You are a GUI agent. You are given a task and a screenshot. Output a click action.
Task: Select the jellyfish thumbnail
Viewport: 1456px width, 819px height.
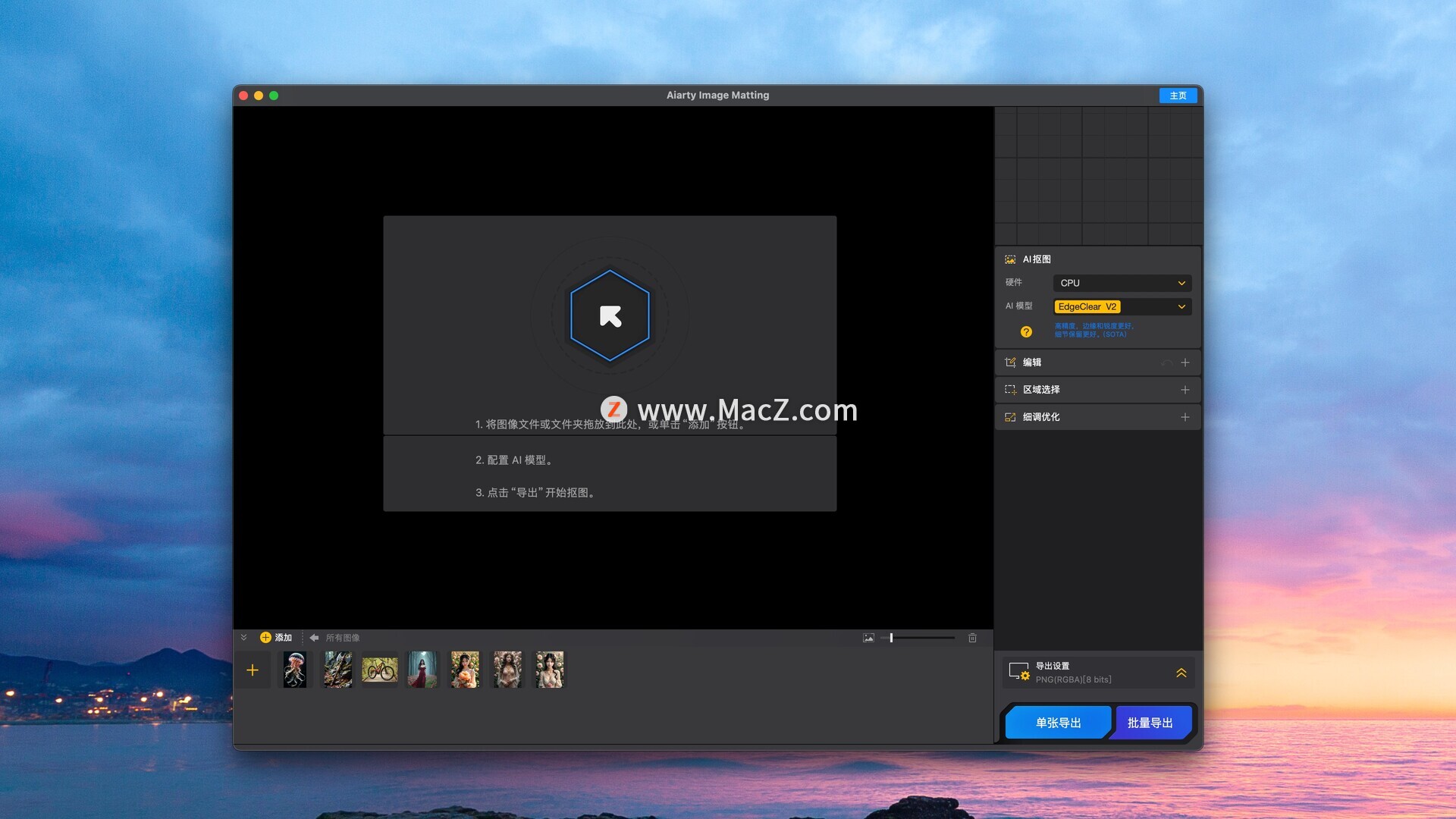click(295, 670)
